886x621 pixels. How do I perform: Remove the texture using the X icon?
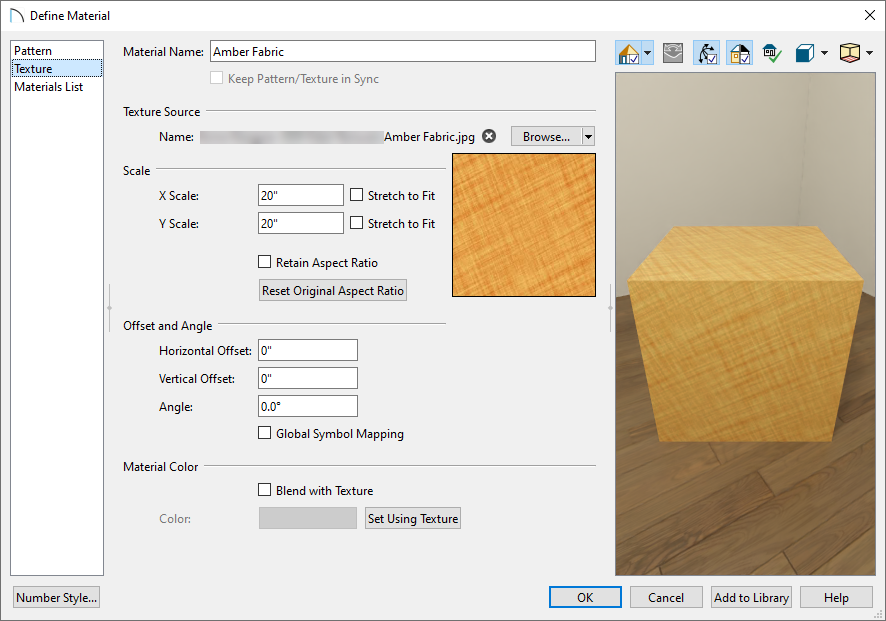pos(488,136)
